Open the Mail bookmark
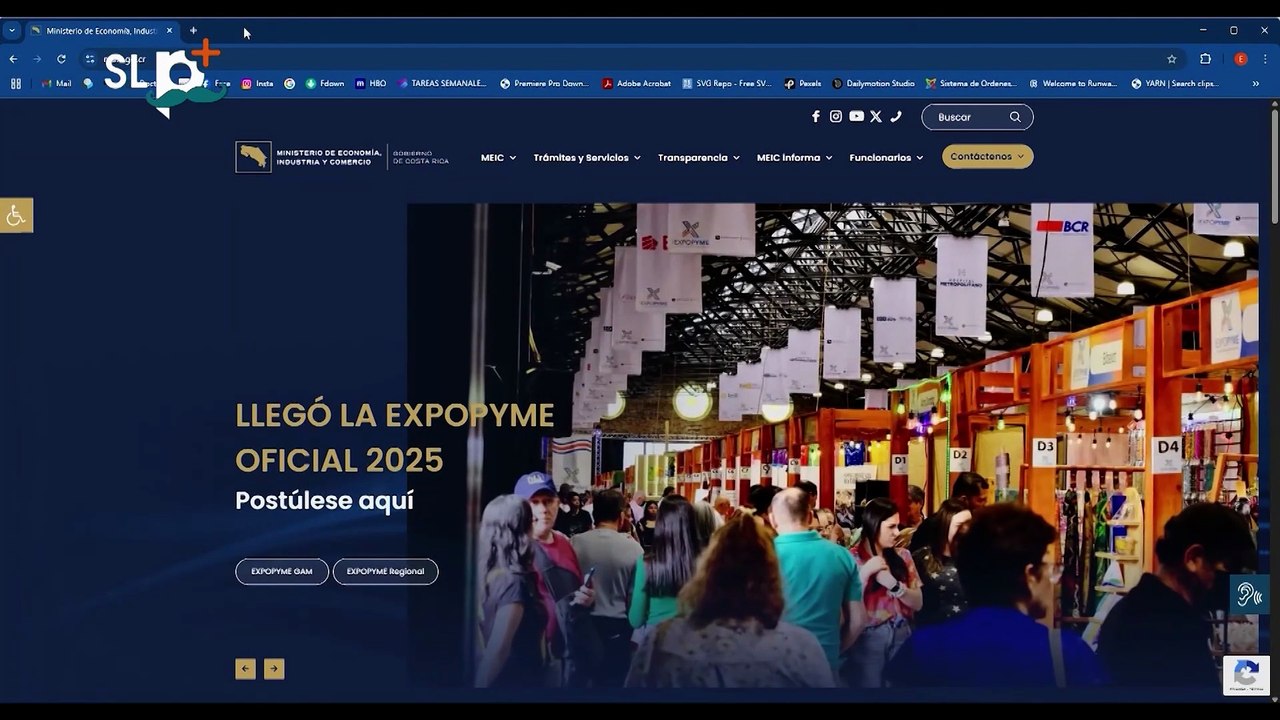Viewport: 1280px width, 720px height. [x=56, y=84]
